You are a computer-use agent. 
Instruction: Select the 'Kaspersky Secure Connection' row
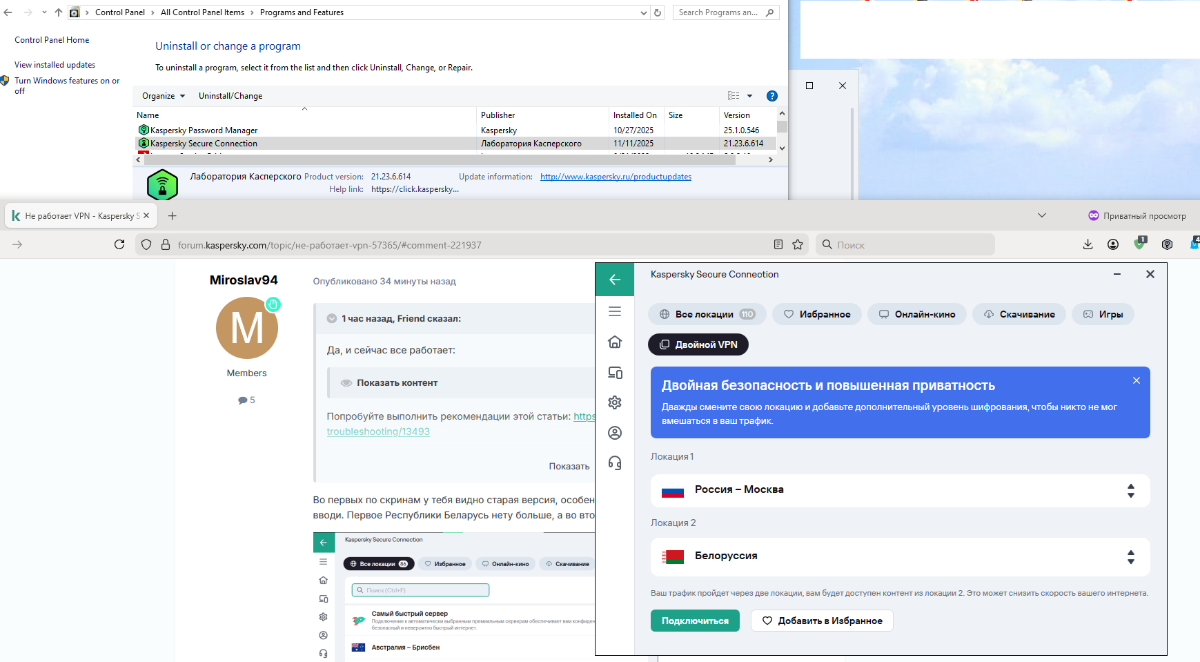455,143
